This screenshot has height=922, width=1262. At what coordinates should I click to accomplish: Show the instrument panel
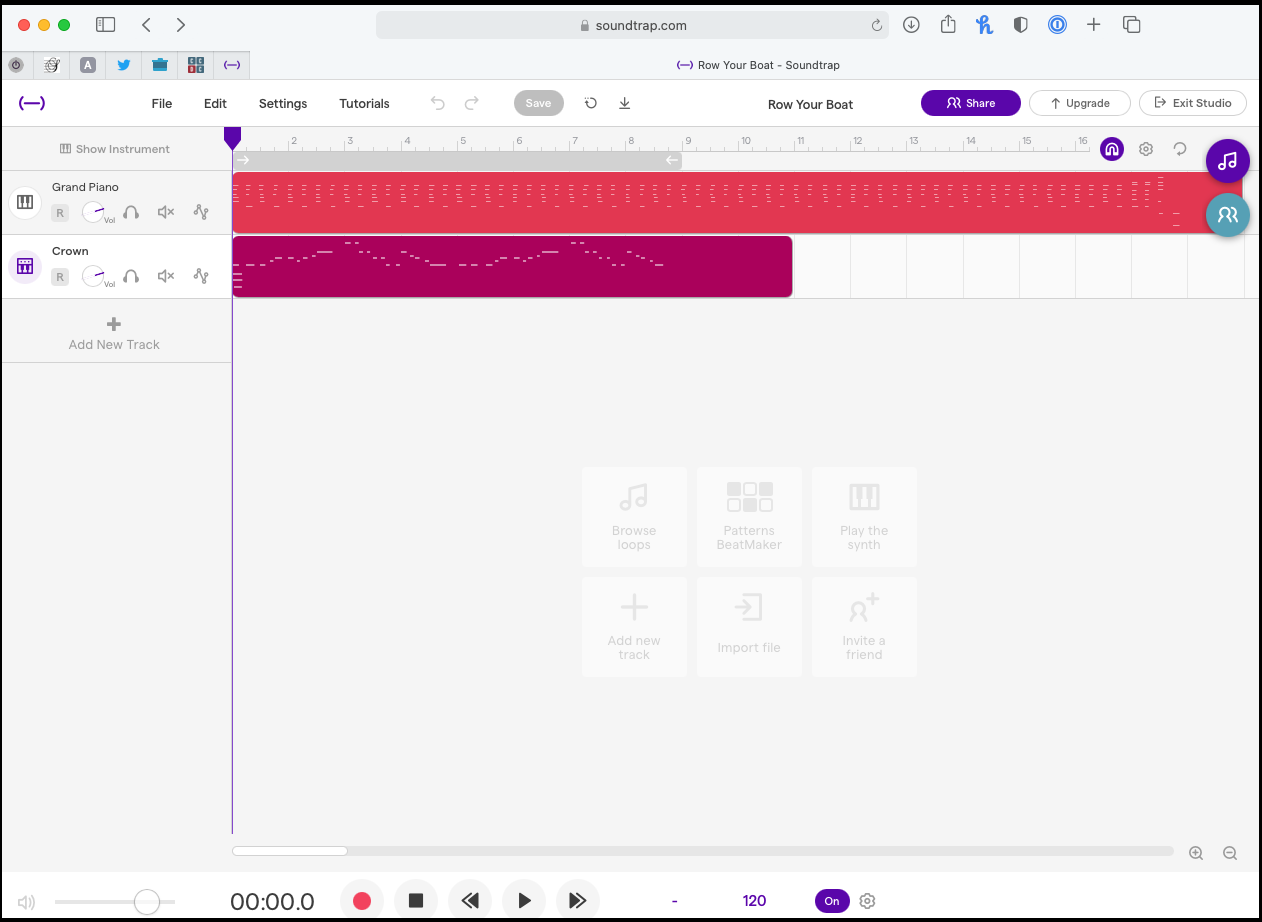pyautogui.click(x=115, y=149)
